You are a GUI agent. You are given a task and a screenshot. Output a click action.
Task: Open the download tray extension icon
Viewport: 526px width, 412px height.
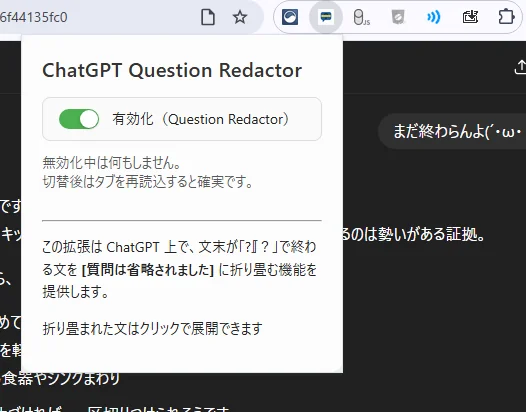point(470,17)
